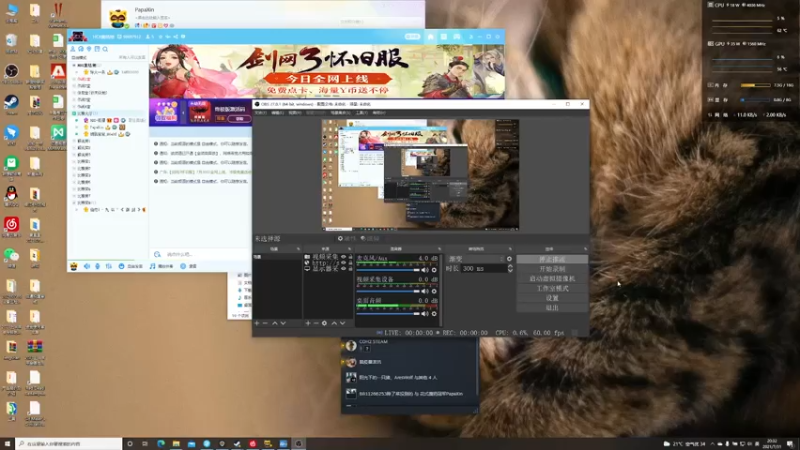Open the 视图 menu in OBS
The width and height of the screenshot is (800, 450).
pos(294,113)
